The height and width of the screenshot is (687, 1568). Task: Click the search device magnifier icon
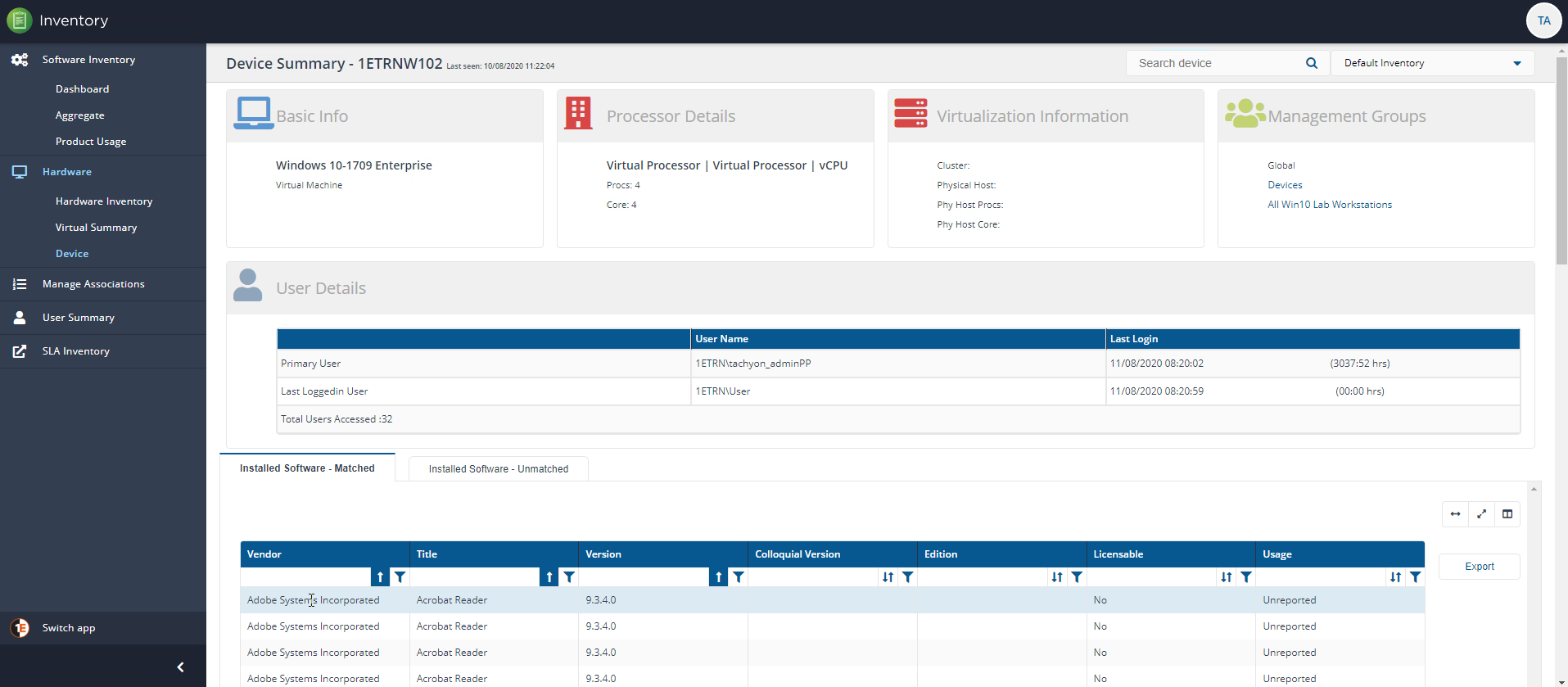1311,63
